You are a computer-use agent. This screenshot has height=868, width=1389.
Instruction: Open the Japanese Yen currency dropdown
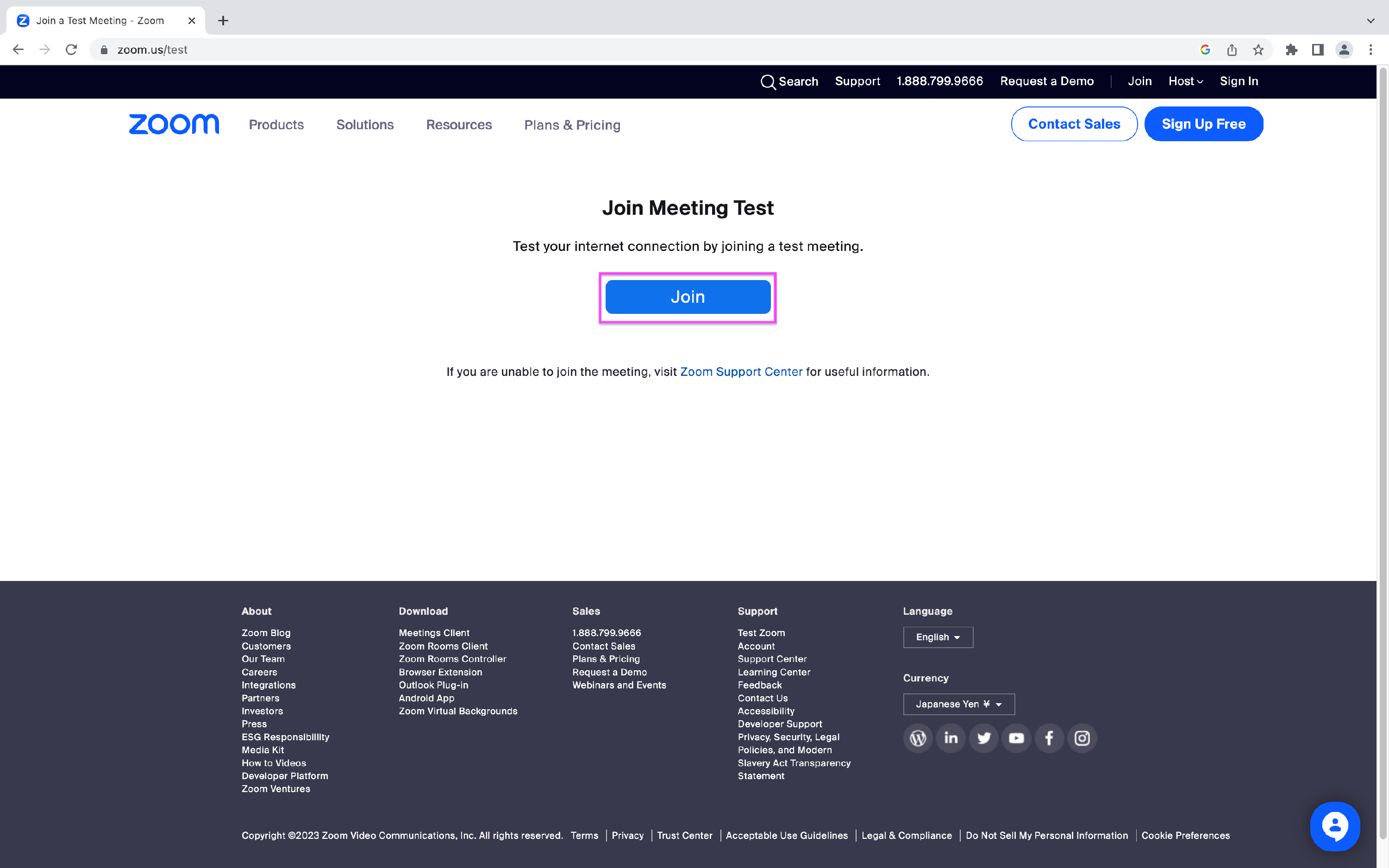[958, 704]
